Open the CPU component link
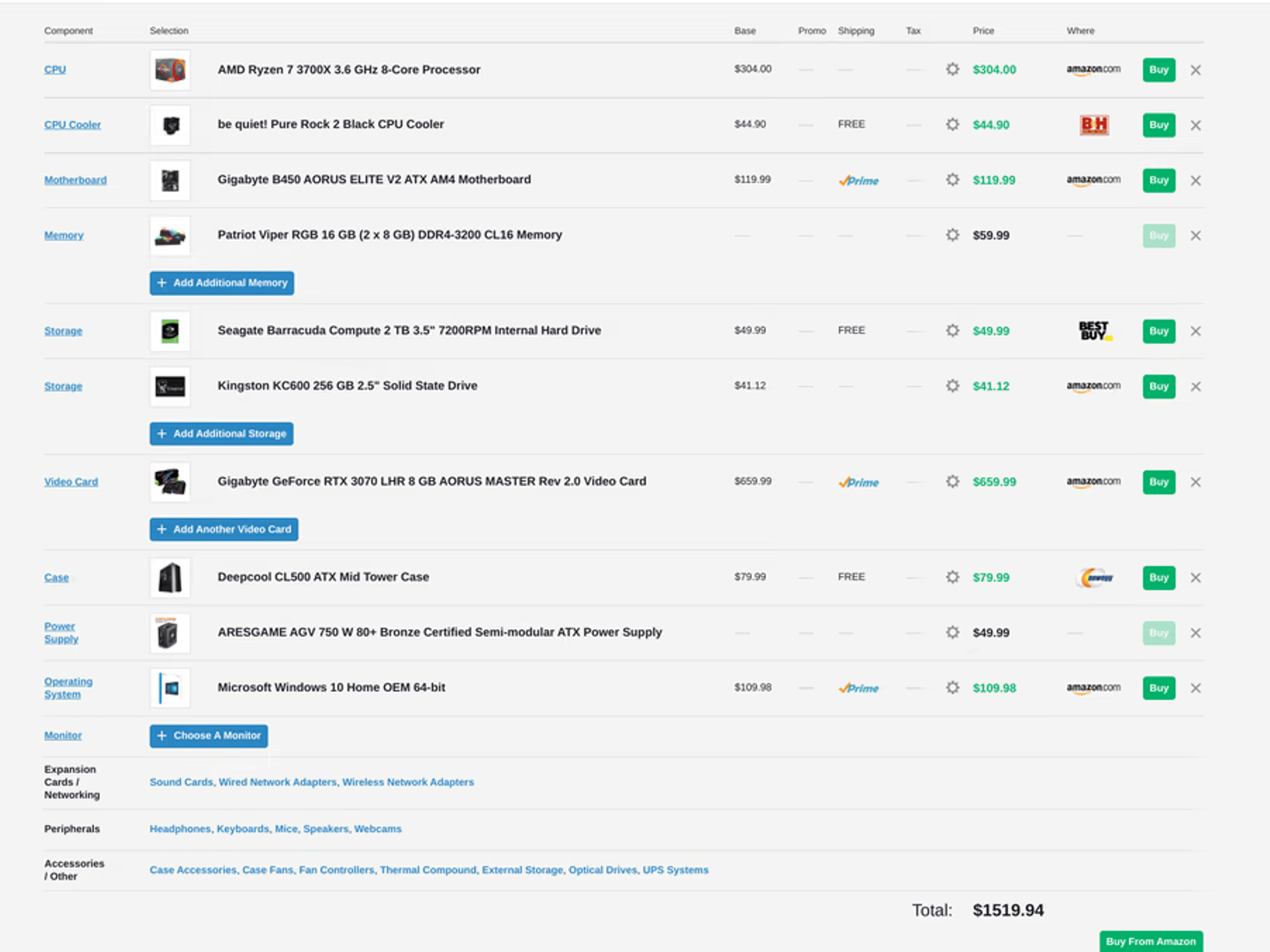This screenshot has width=1270, height=952. click(55, 69)
